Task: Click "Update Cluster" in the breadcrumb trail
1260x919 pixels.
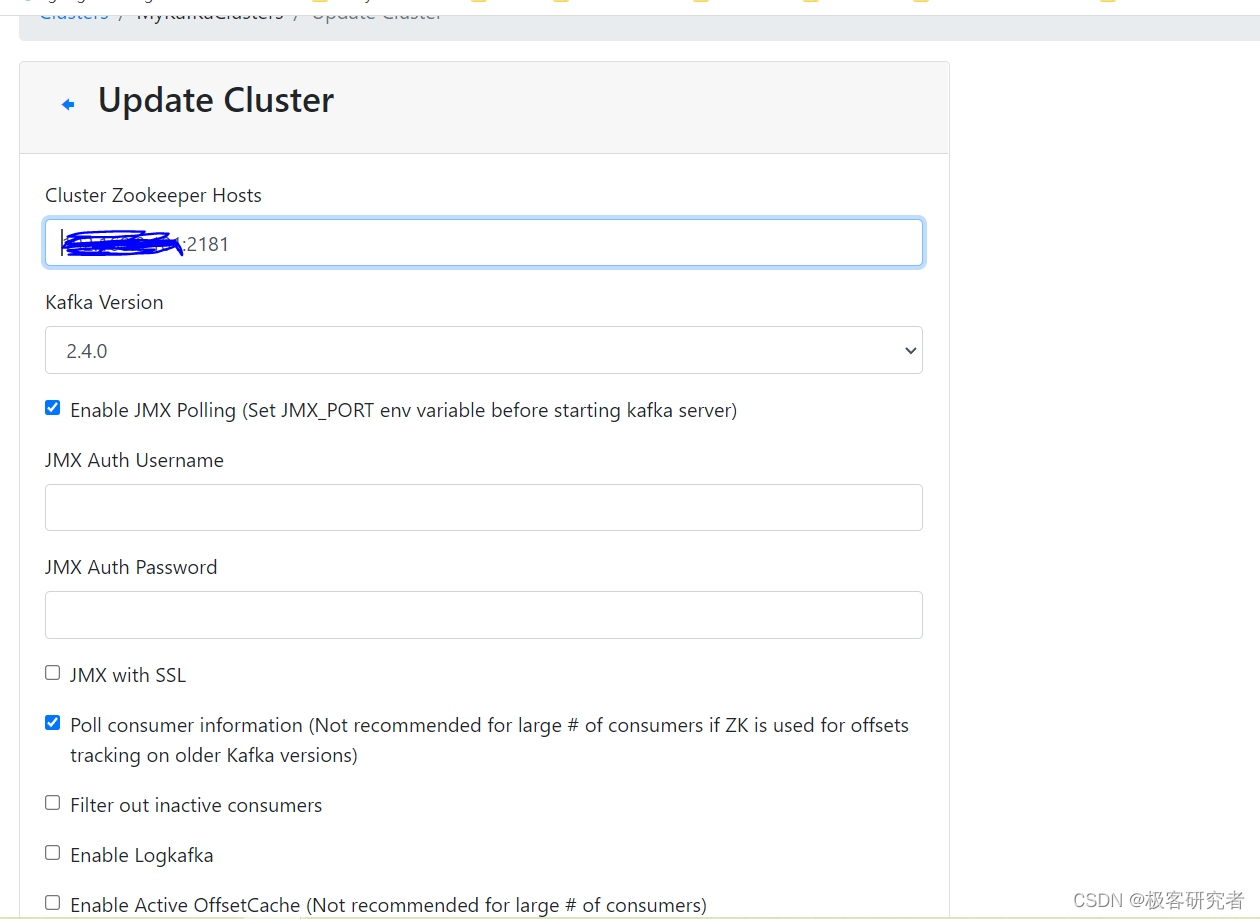Action: point(376,13)
